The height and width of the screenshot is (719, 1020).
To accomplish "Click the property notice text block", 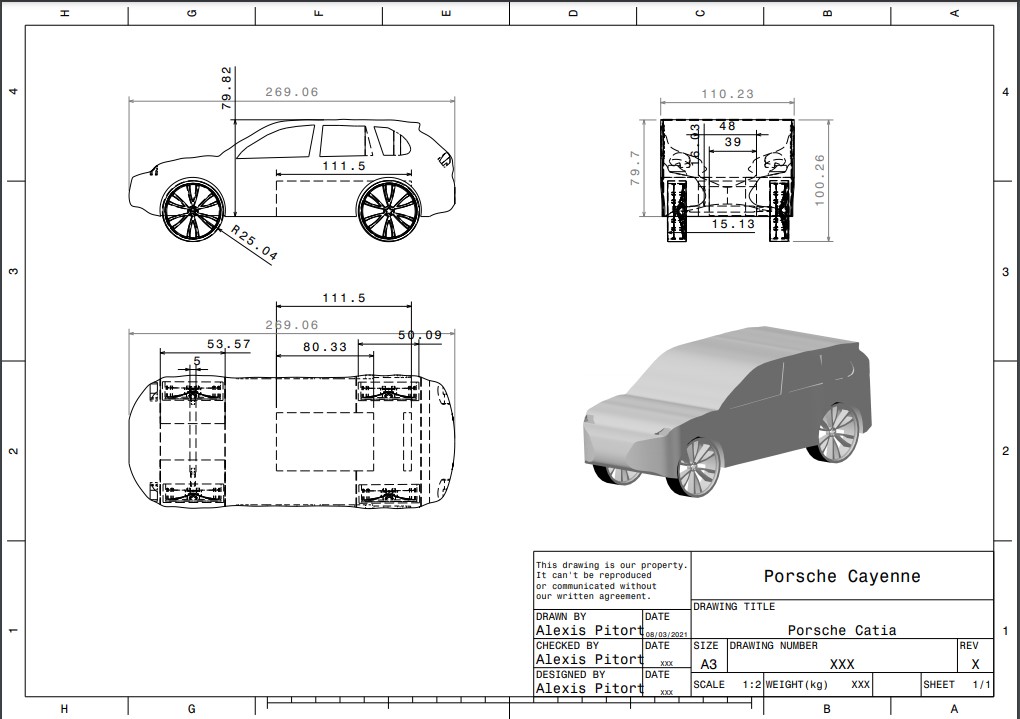I will tap(611, 580).
